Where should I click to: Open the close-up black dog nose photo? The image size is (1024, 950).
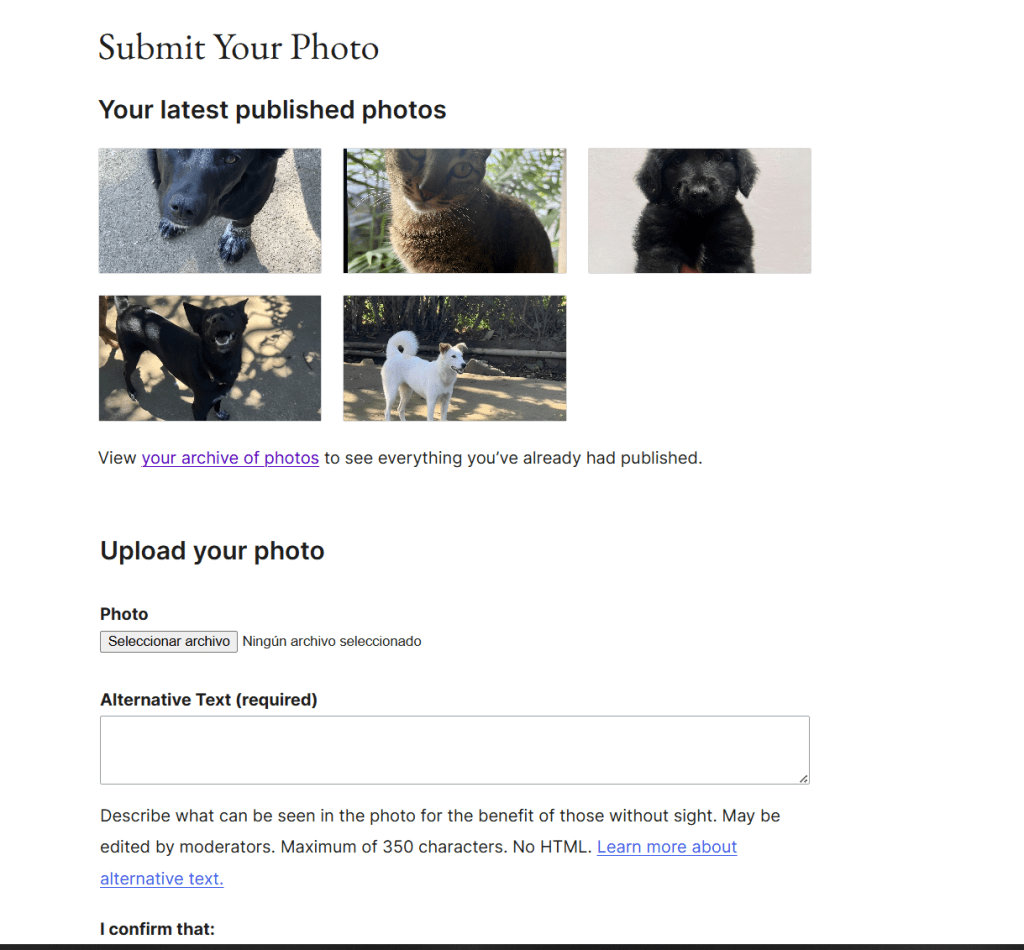point(210,210)
